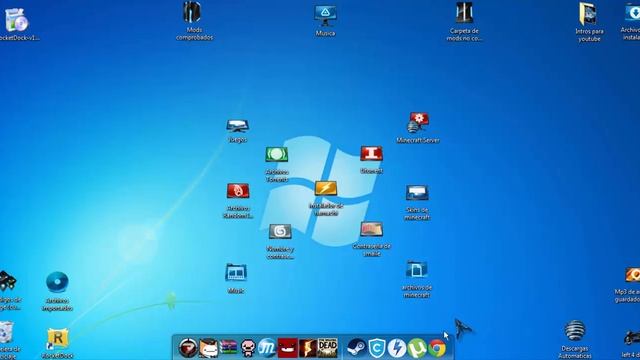Launch Binding of Isaac from the dock

[x=248, y=348]
